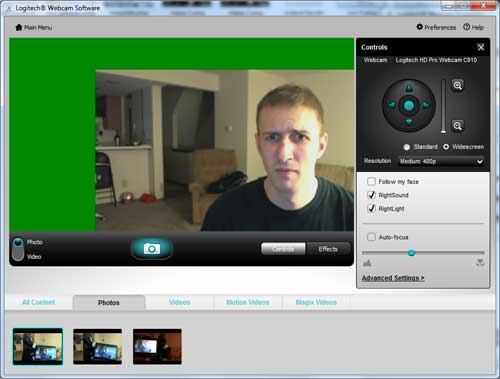Open the Motion Videos tab

[x=248, y=302]
